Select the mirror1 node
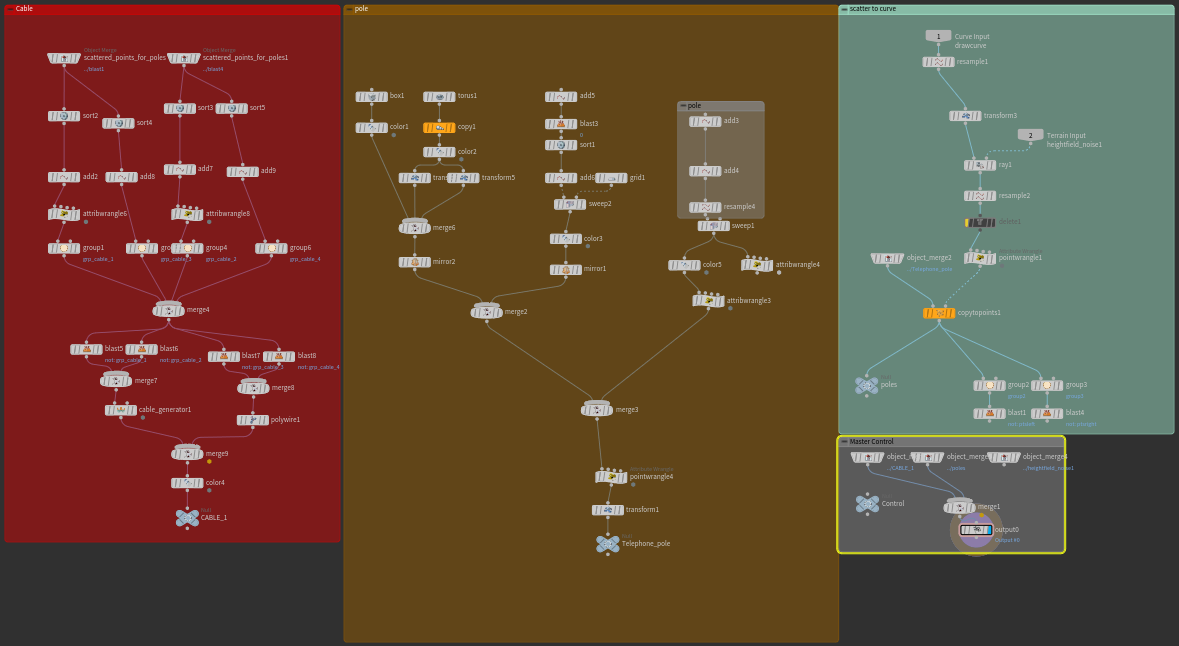This screenshot has height=646, width=1179. tap(565, 269)
